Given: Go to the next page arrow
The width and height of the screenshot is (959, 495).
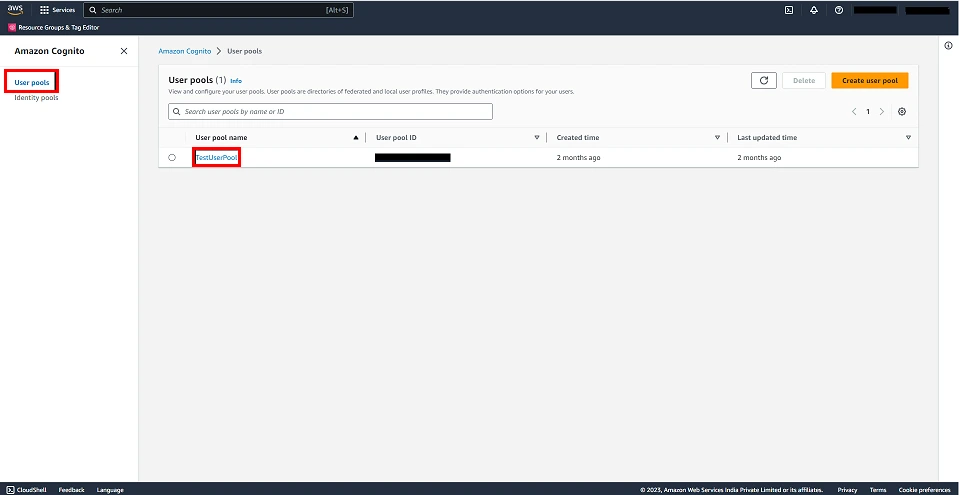Looking at the screenshot, I should click(x=881, y=112).
